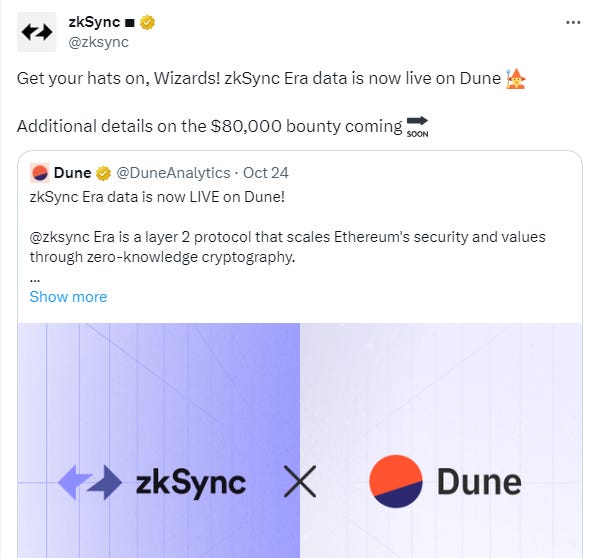Expand quoted tweet with Show more
This screenshot has width=594, height=558.
(69, 297)
